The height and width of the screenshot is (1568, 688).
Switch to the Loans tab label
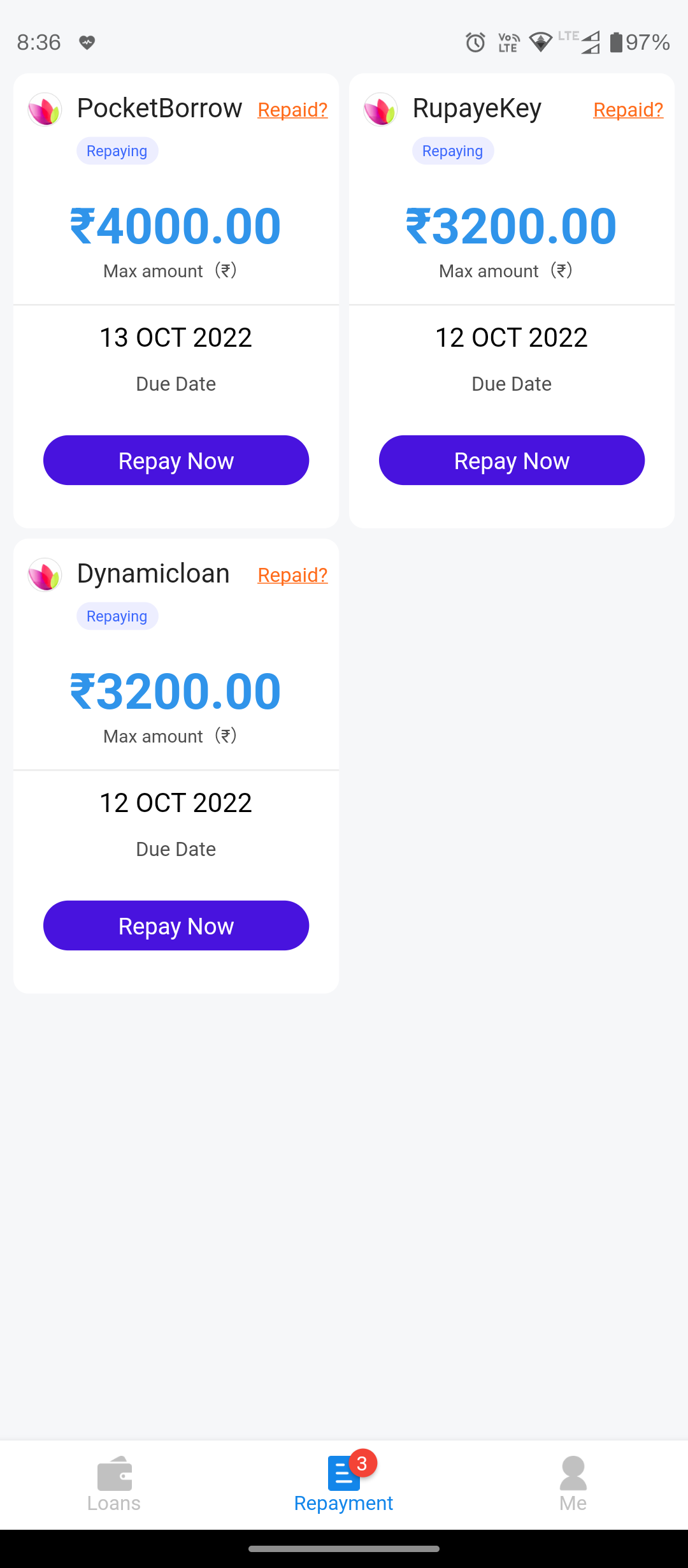point(114,1503)
